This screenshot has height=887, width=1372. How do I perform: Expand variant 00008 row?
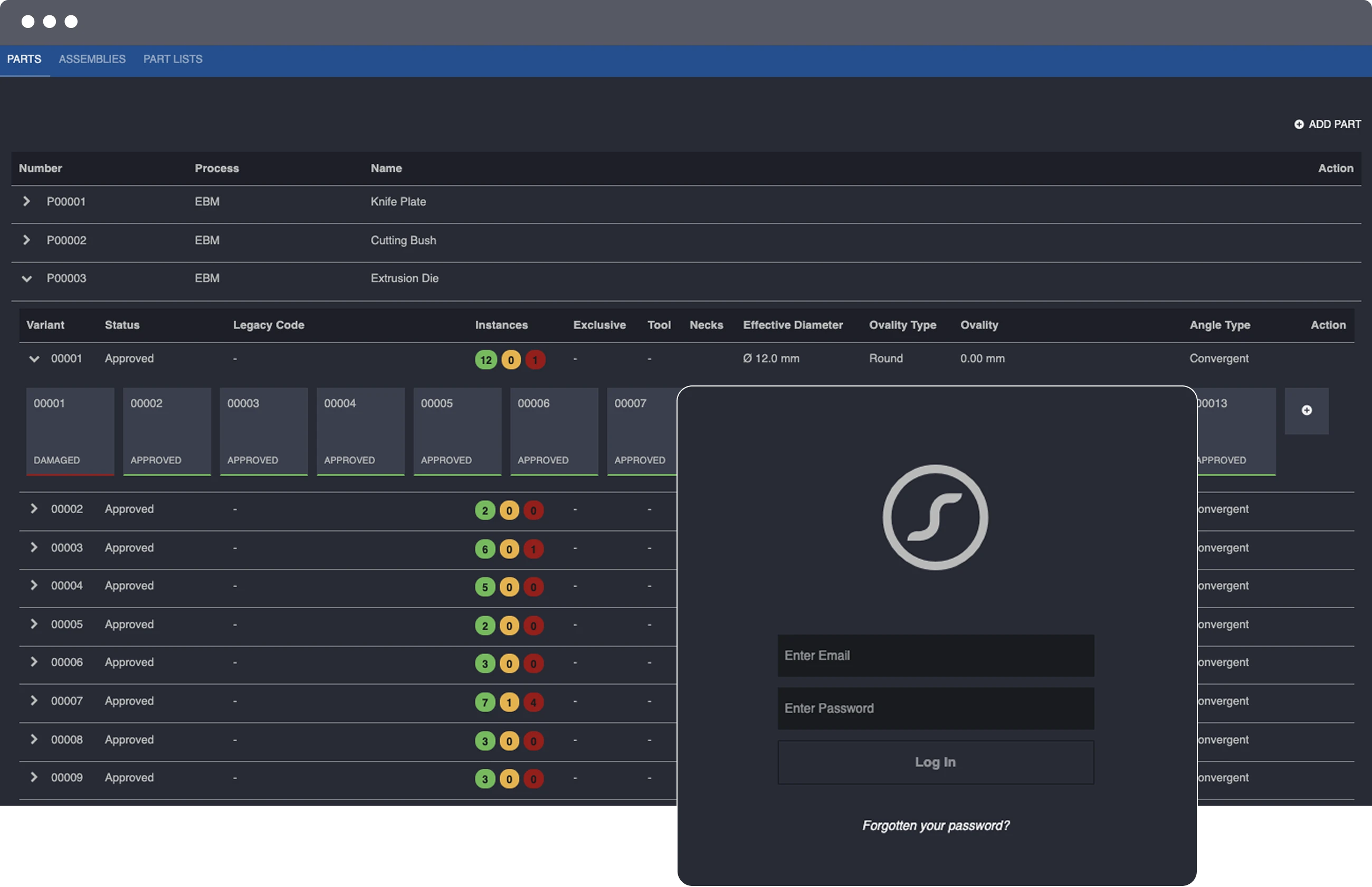(x=34, y=739)
